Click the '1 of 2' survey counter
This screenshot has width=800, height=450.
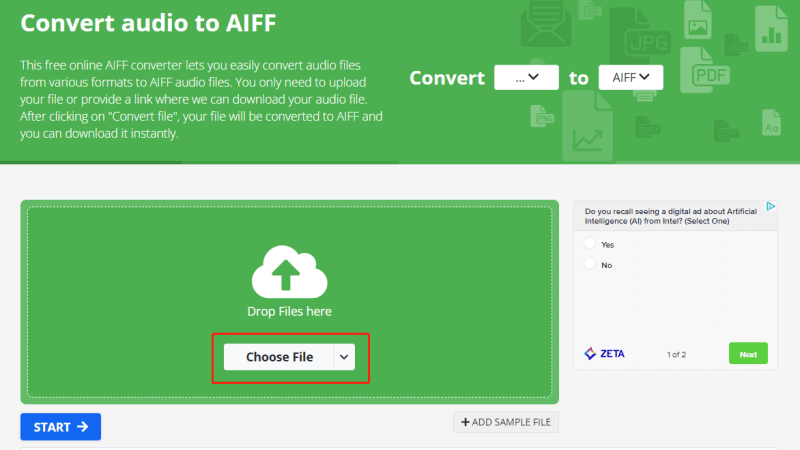coord(676,355)
